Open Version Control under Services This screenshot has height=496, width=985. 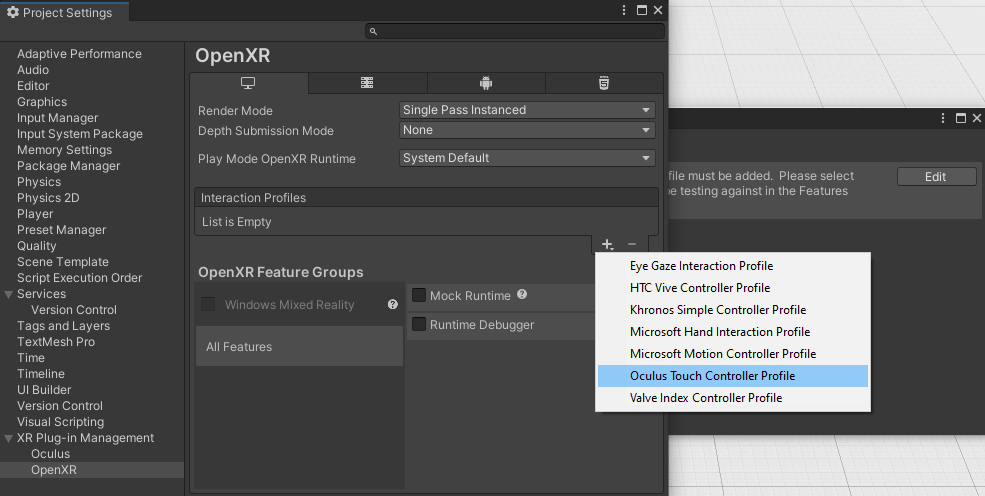tap(73, 310)
